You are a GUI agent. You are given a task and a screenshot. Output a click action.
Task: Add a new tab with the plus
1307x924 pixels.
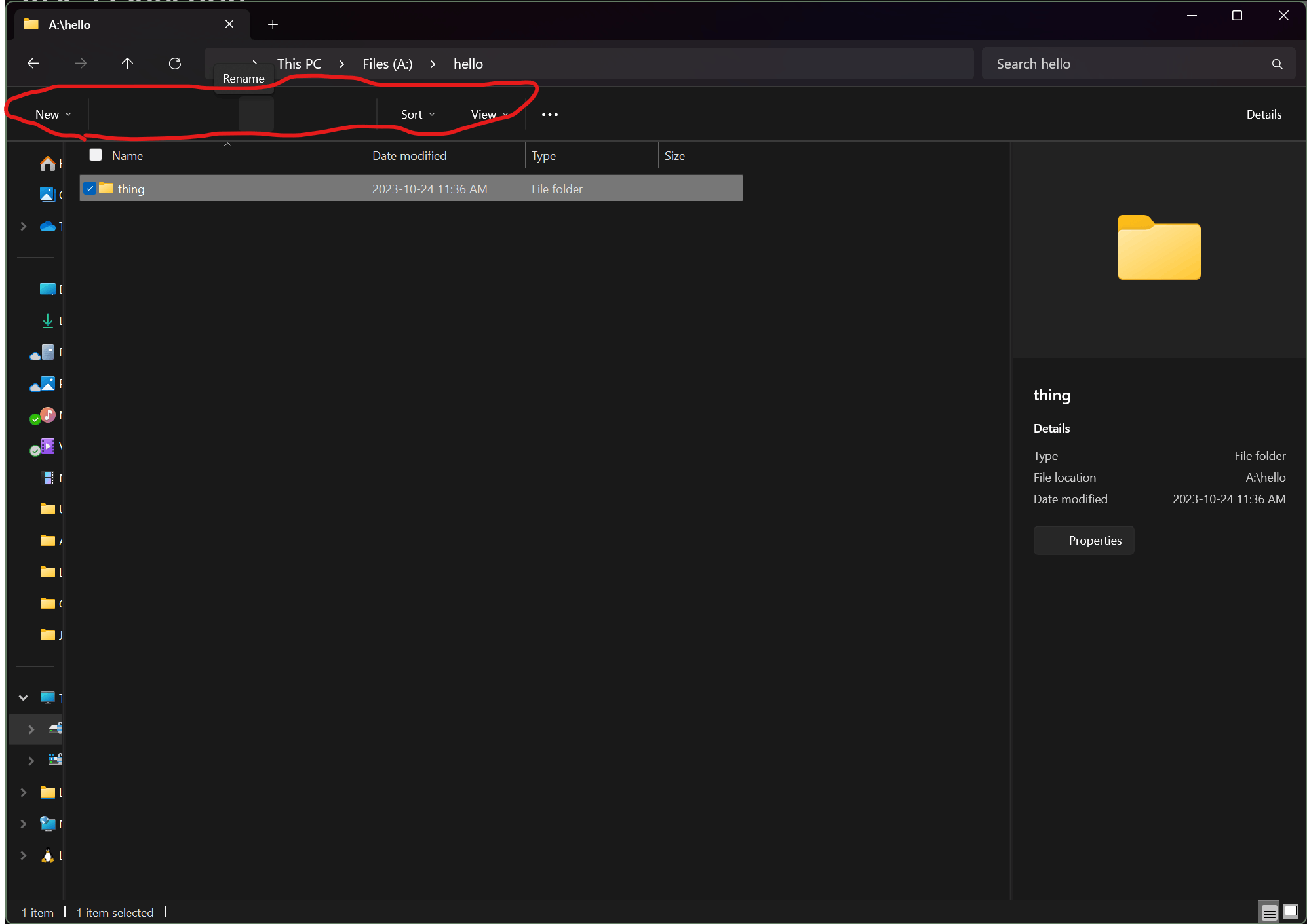[x=273, y=25]
